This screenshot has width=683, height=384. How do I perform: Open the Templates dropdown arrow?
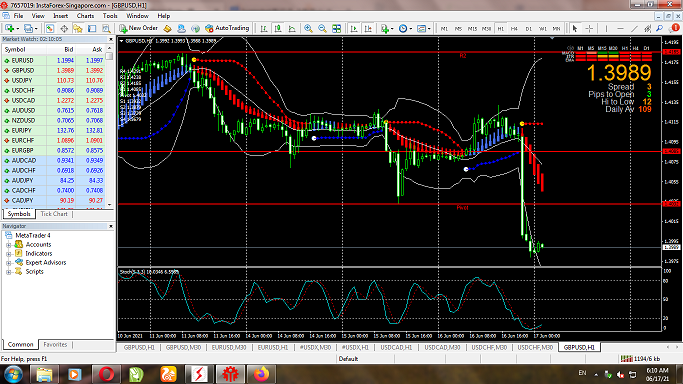click(429, 28)
